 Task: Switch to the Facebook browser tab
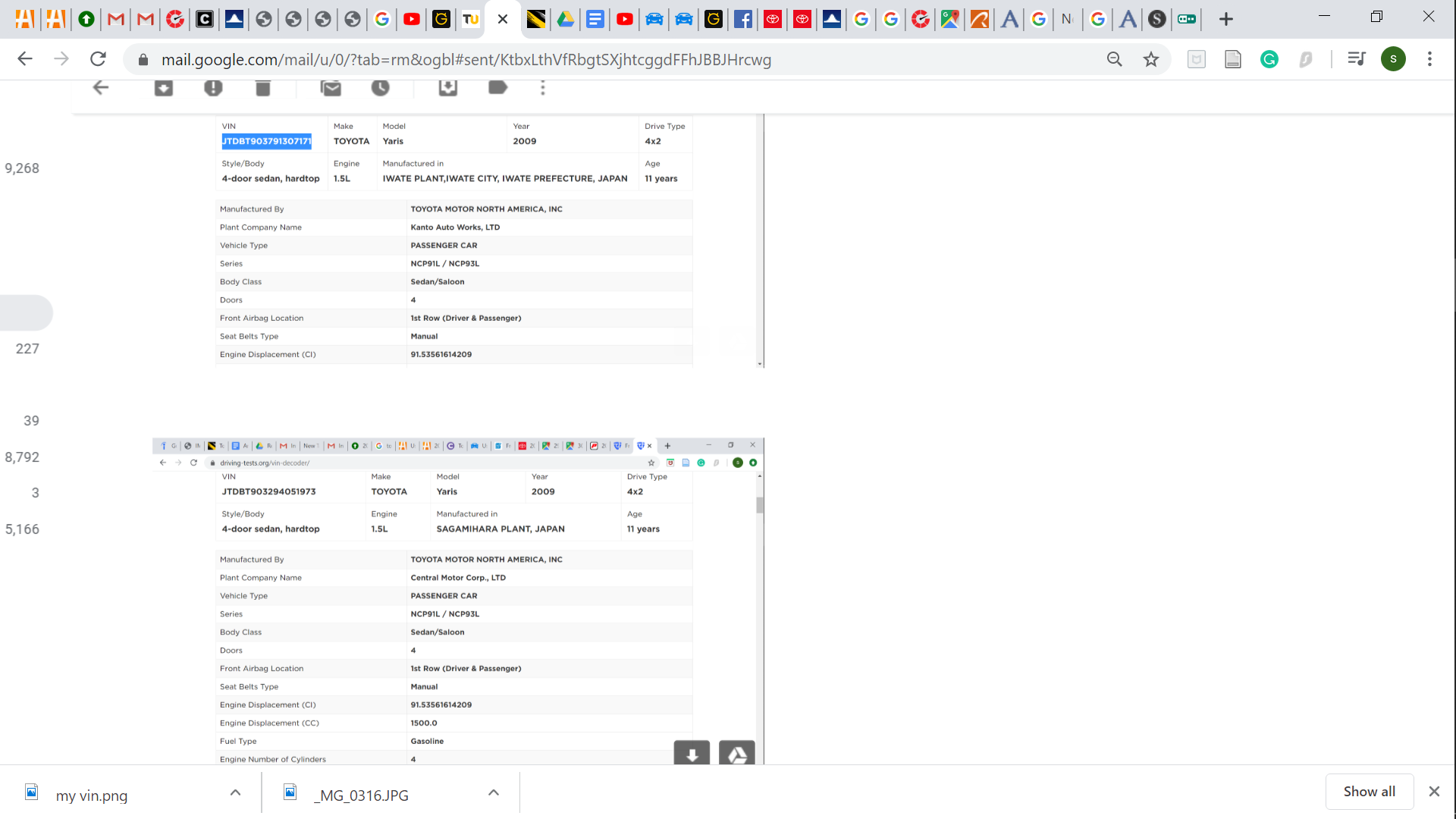click(x=743, y=19)
